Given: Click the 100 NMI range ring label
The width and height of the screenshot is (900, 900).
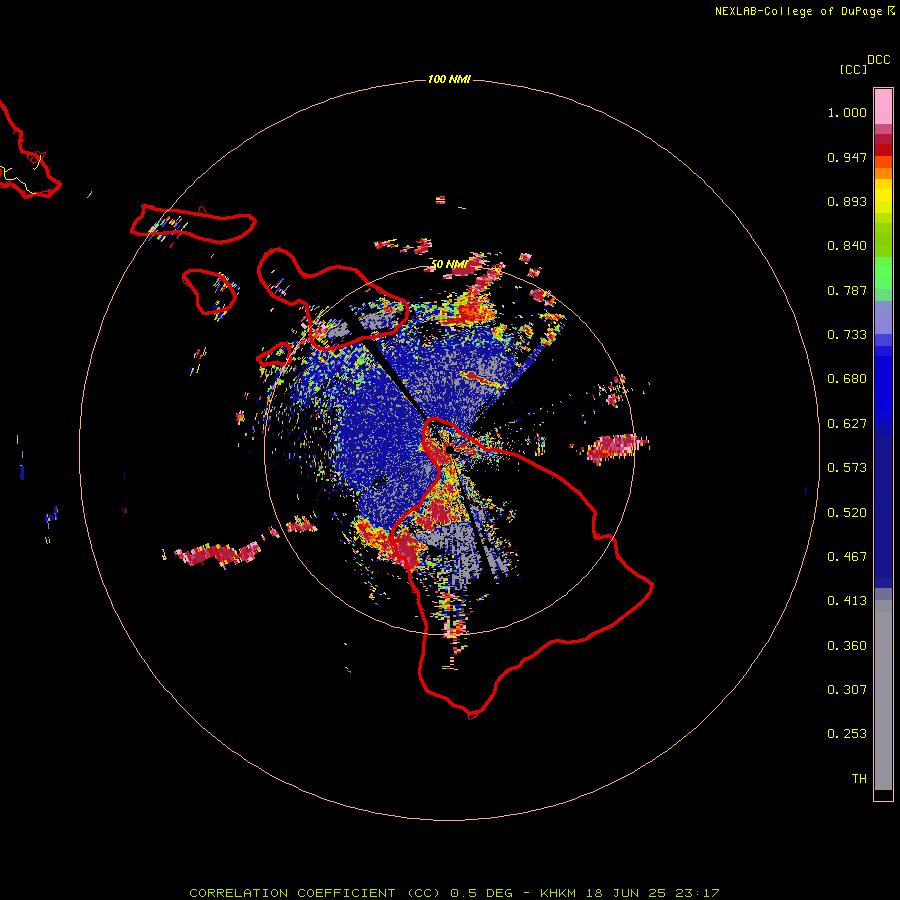Looking at the screenshot, I should 449,79.
